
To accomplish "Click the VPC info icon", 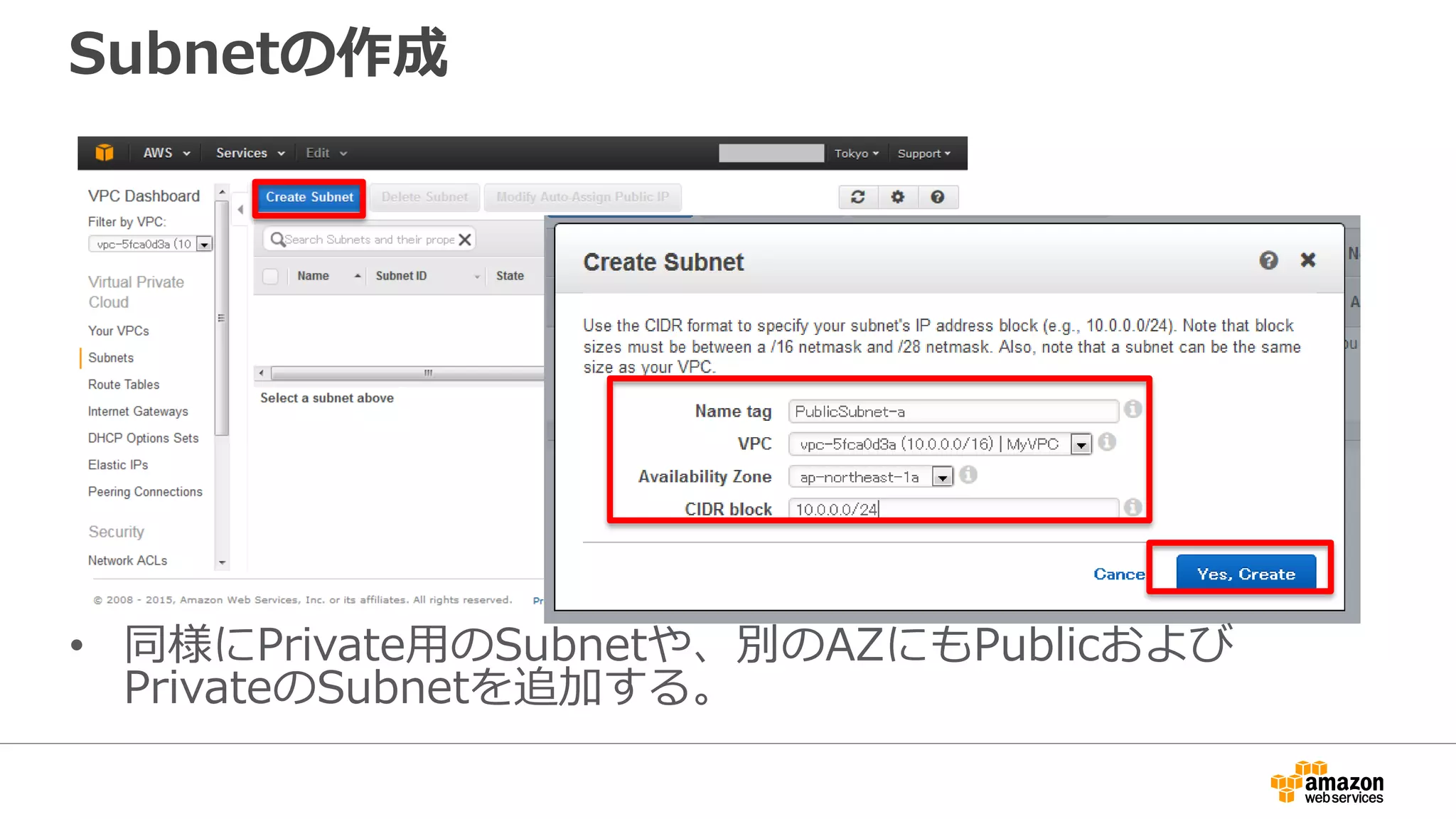I will 1106,441.
